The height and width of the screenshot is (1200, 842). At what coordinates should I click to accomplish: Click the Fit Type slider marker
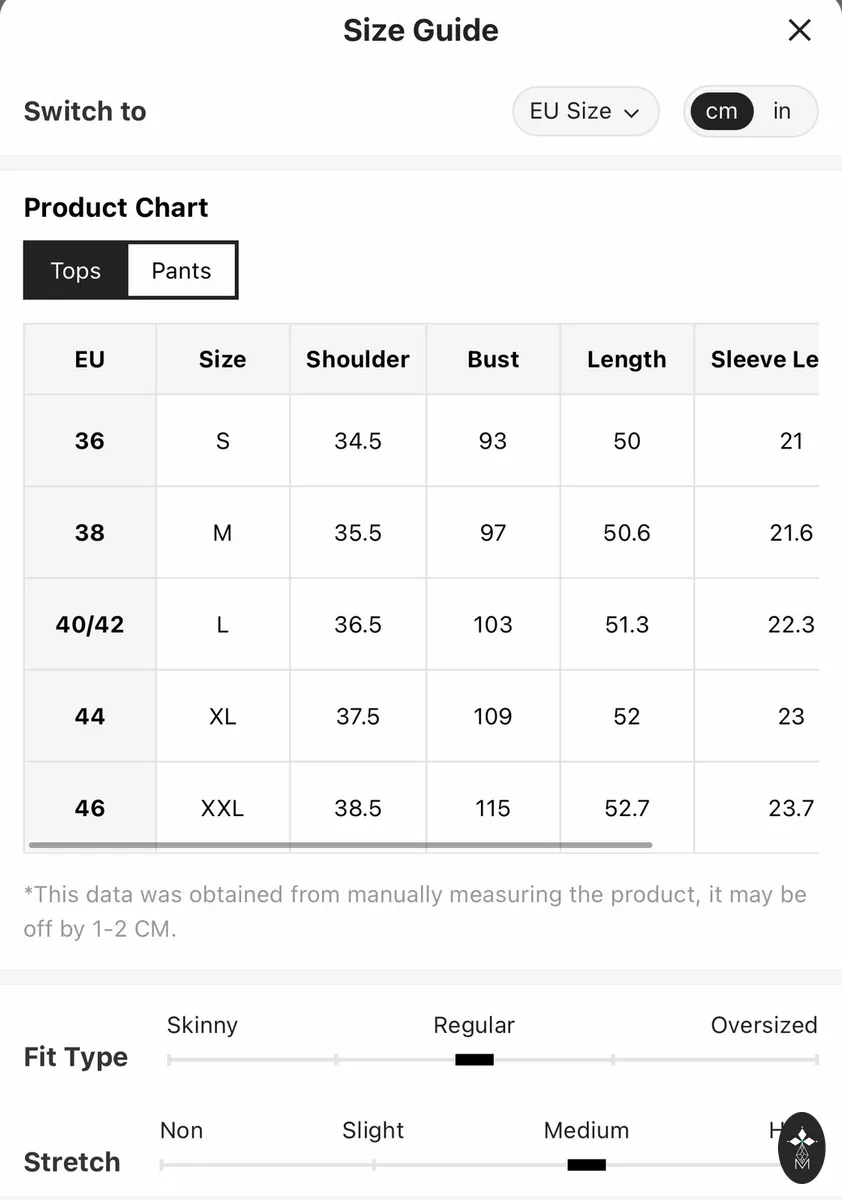[474, 1060]
